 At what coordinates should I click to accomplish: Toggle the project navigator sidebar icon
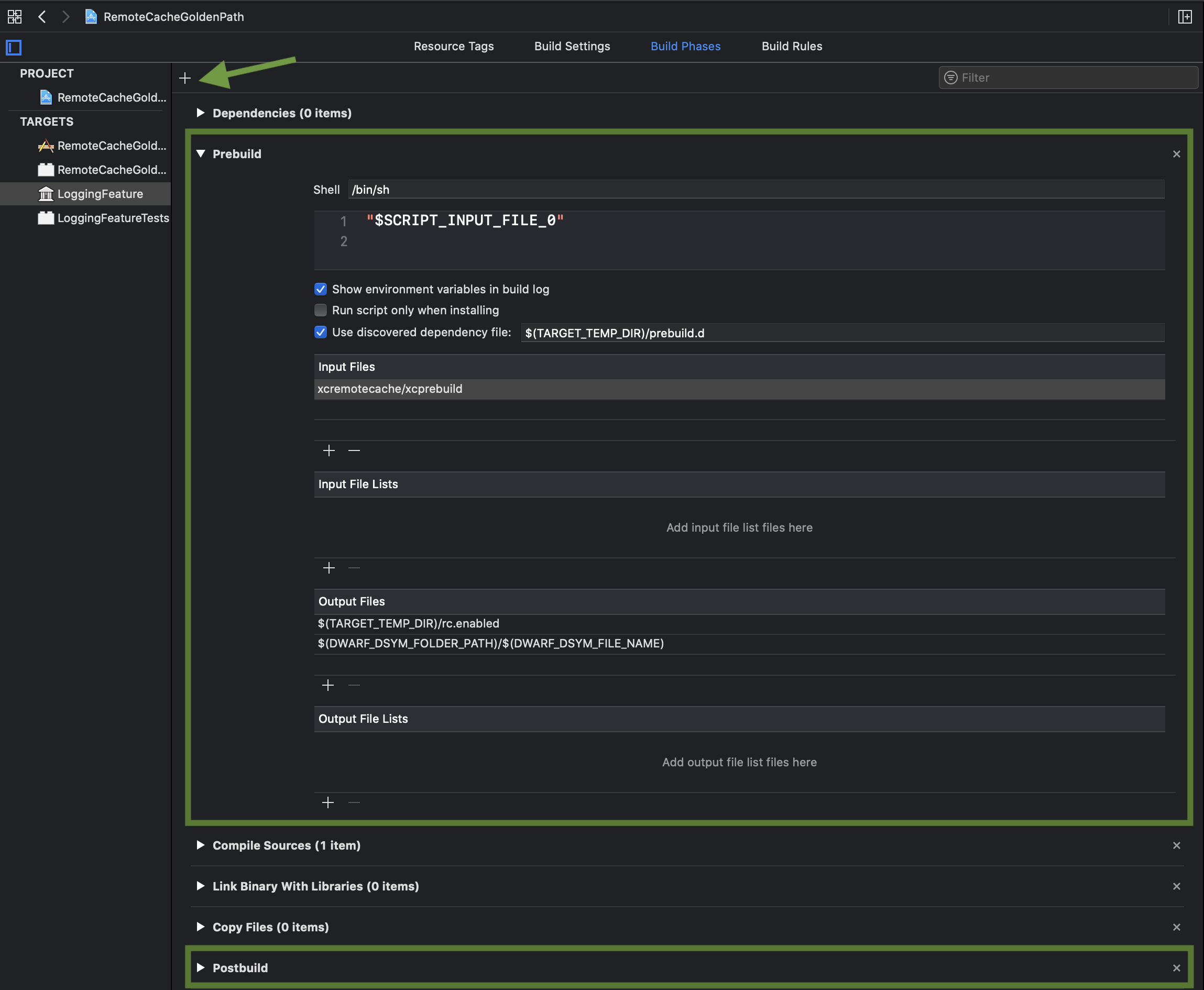(x=14, y=47)
